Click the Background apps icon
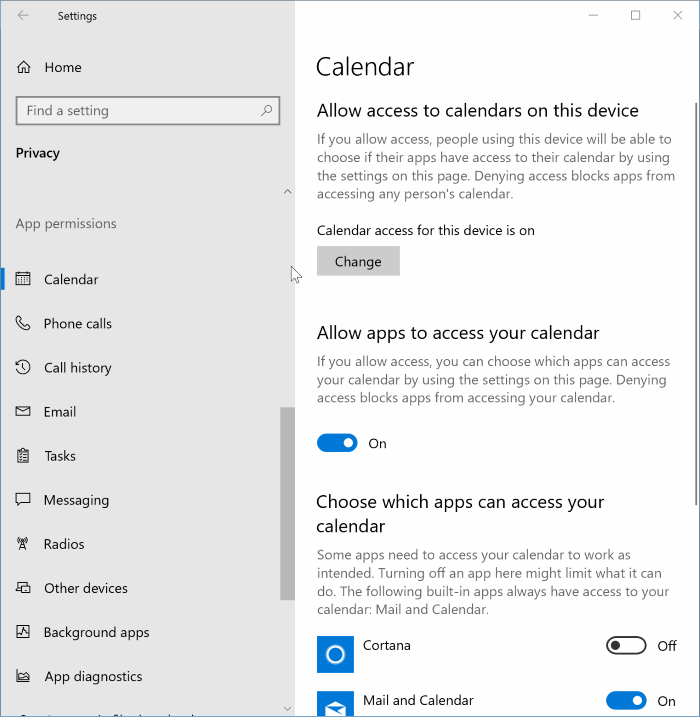 coord(23,631)
